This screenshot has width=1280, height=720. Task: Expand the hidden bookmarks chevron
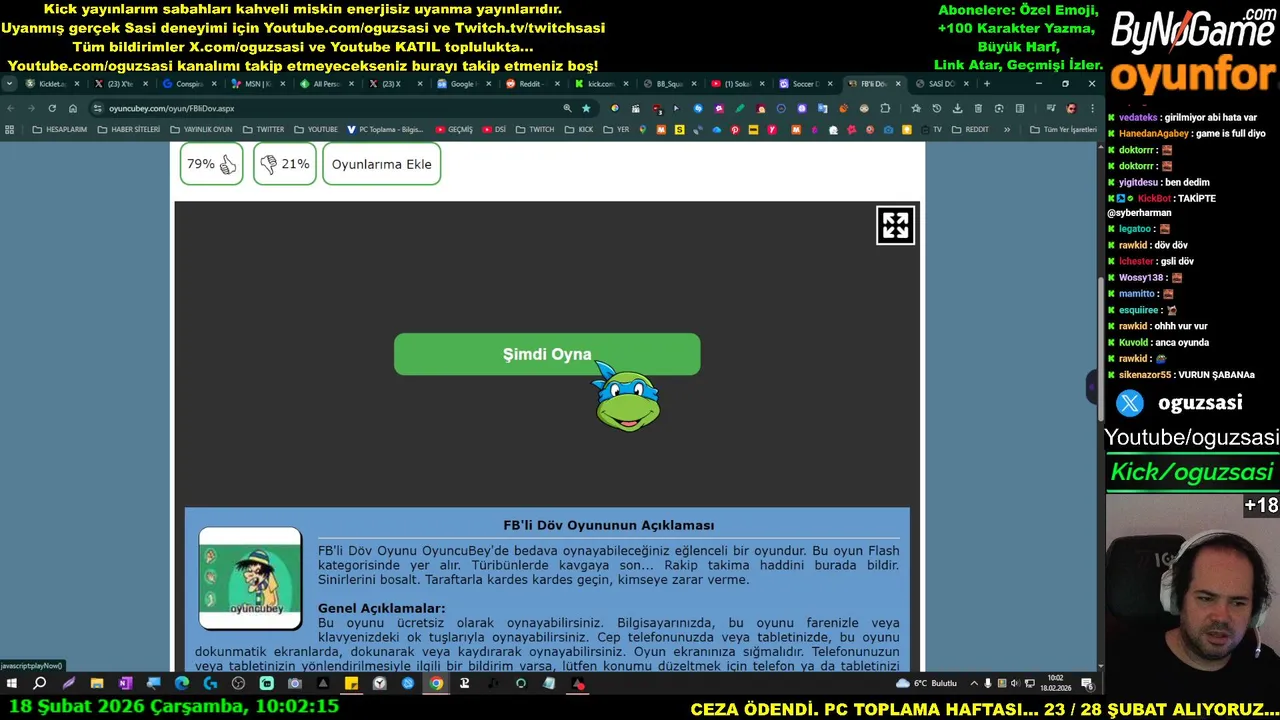[x=1007, y=129]
